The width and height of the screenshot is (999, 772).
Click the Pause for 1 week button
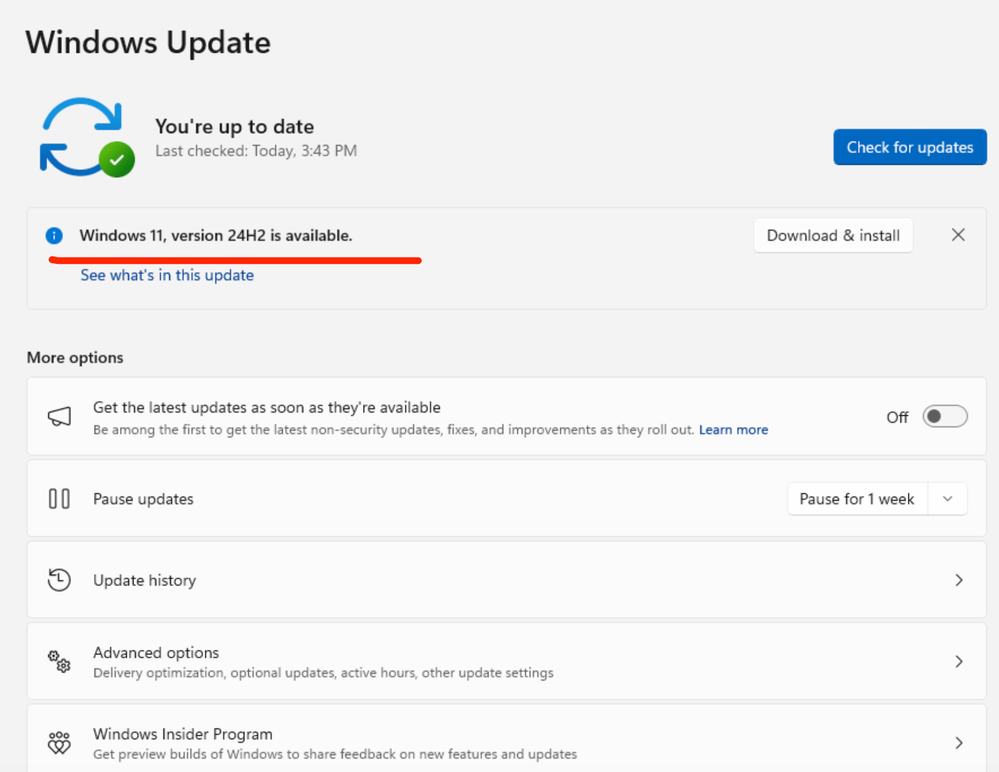click(x=857, y=499)
